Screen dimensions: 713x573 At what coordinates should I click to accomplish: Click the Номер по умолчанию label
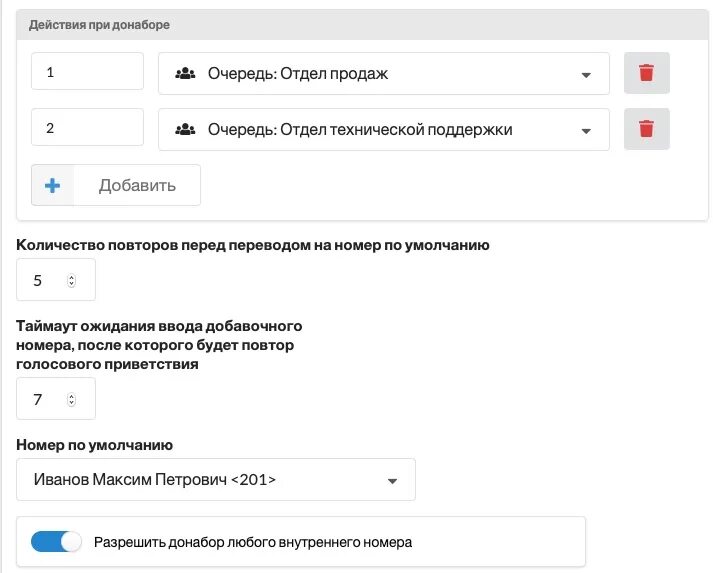95,445
